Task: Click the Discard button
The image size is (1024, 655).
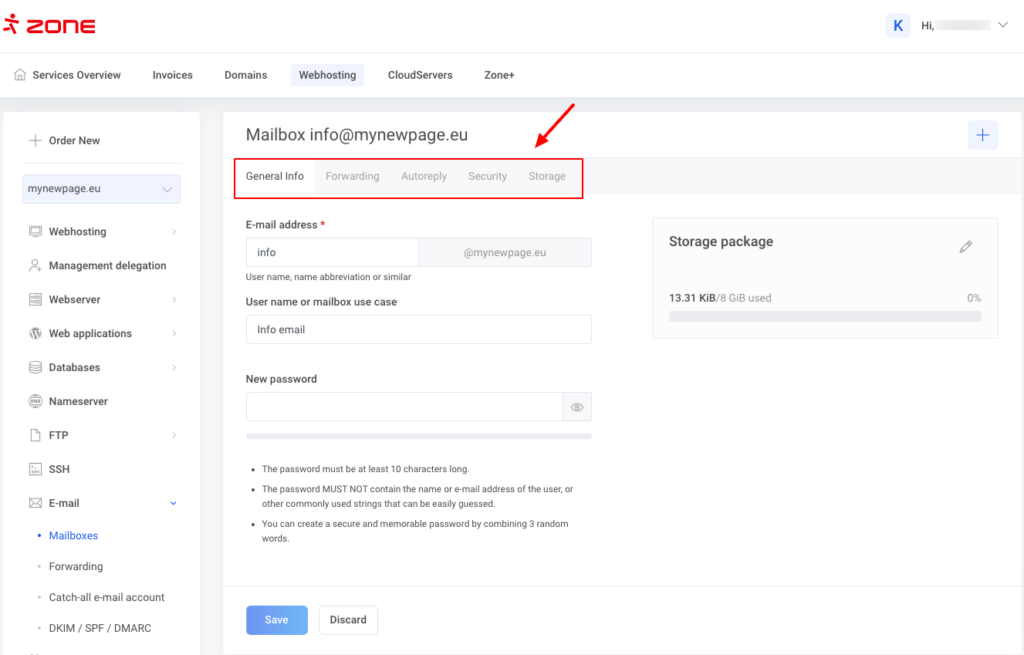Action: click(348, 620)
